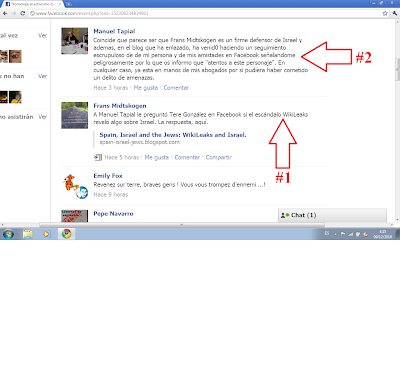The width and height of the screenshot is (400, 387).
Task: Open the Manuel Tapial name link
Action: click(114, 31)
